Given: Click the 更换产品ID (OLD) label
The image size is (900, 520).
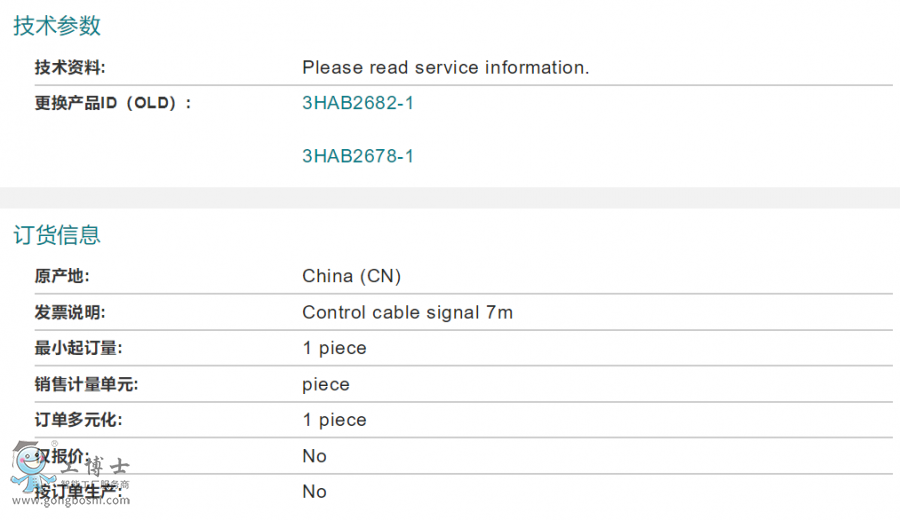Looking at the screenshot, I should tap(112, 103).
